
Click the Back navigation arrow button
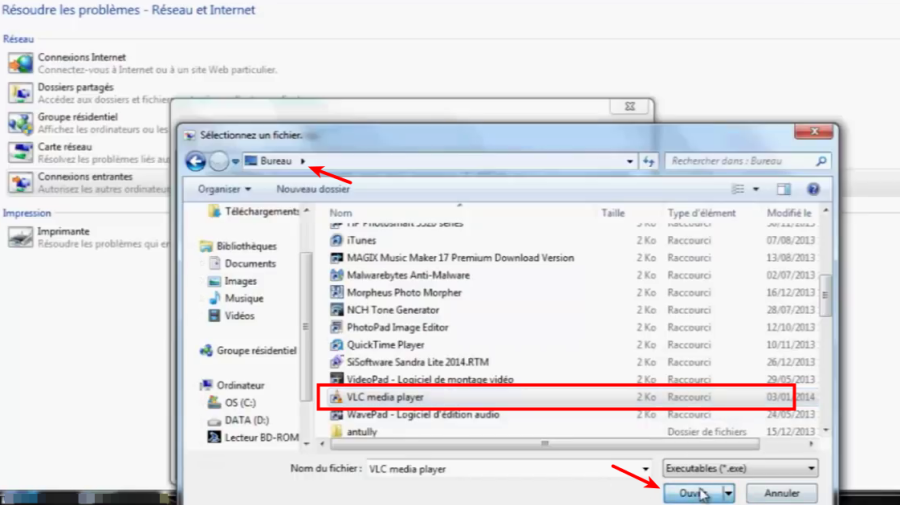(196, 161)
